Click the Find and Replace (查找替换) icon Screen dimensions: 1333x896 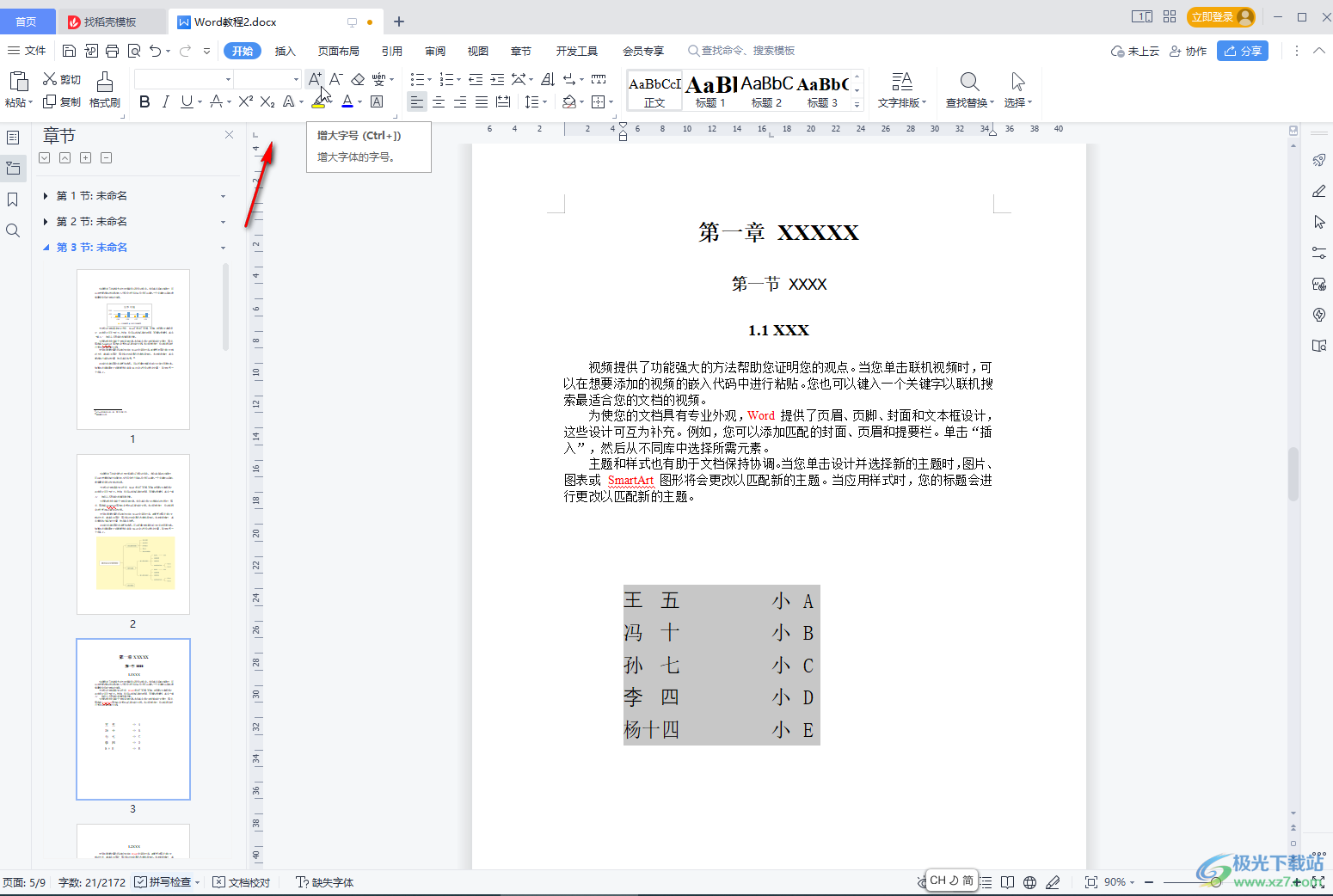tap(969, 90)
